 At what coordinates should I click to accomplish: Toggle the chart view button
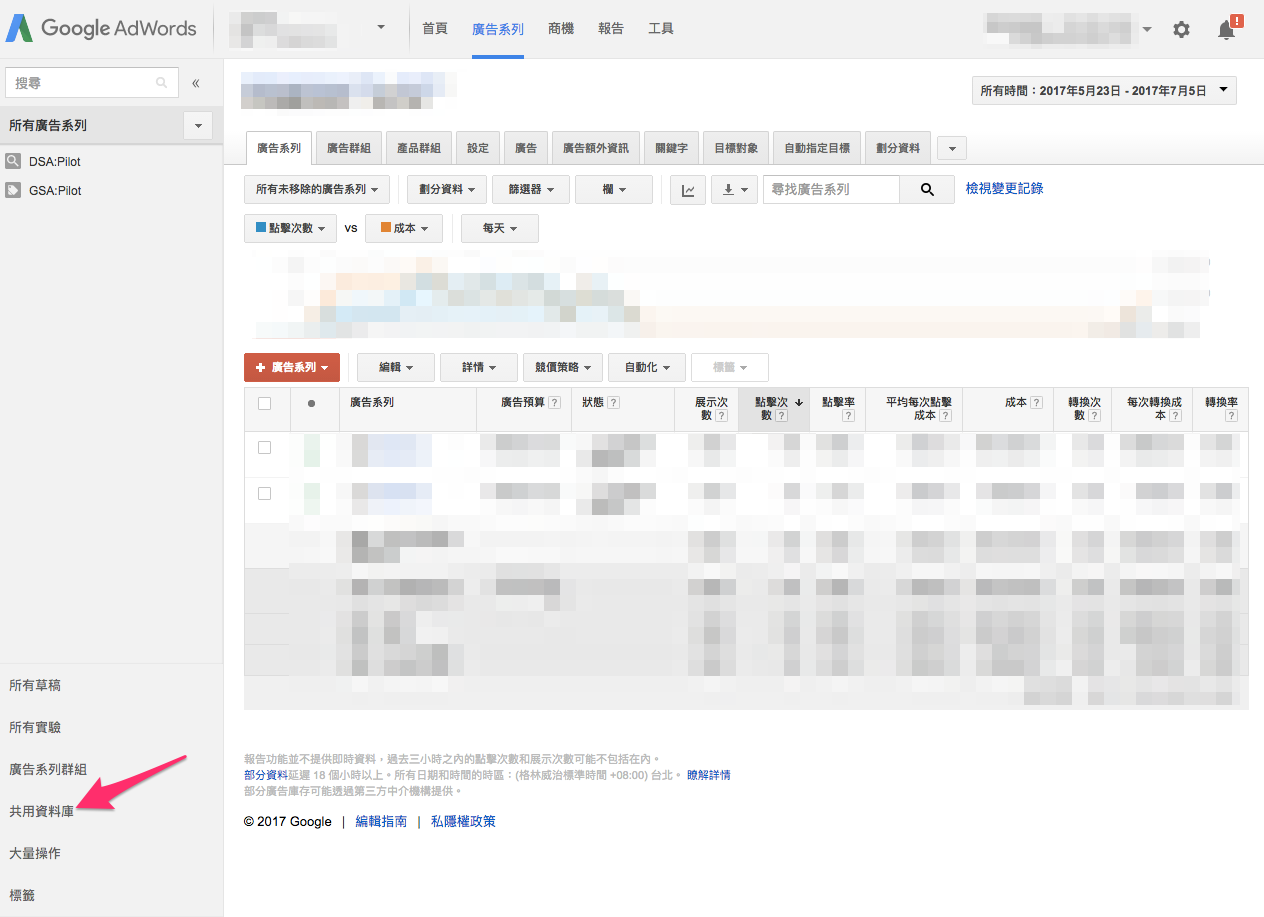[x=688, y=190]
